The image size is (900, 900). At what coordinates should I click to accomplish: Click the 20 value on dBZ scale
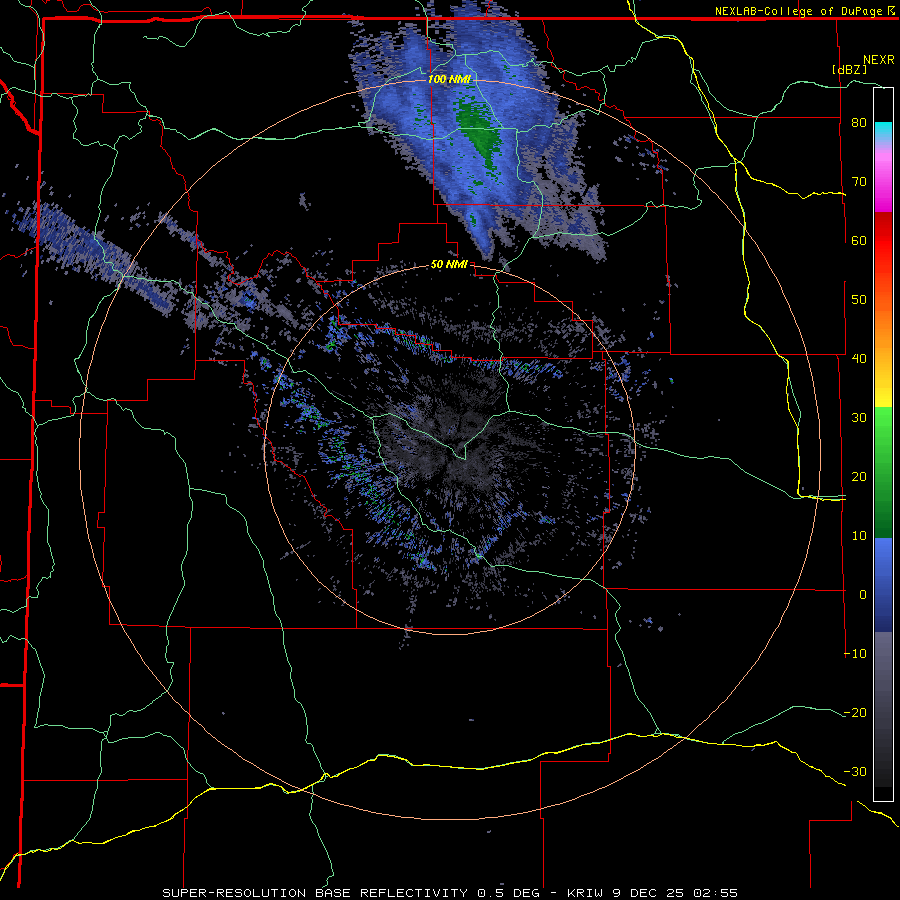[859, 477]
